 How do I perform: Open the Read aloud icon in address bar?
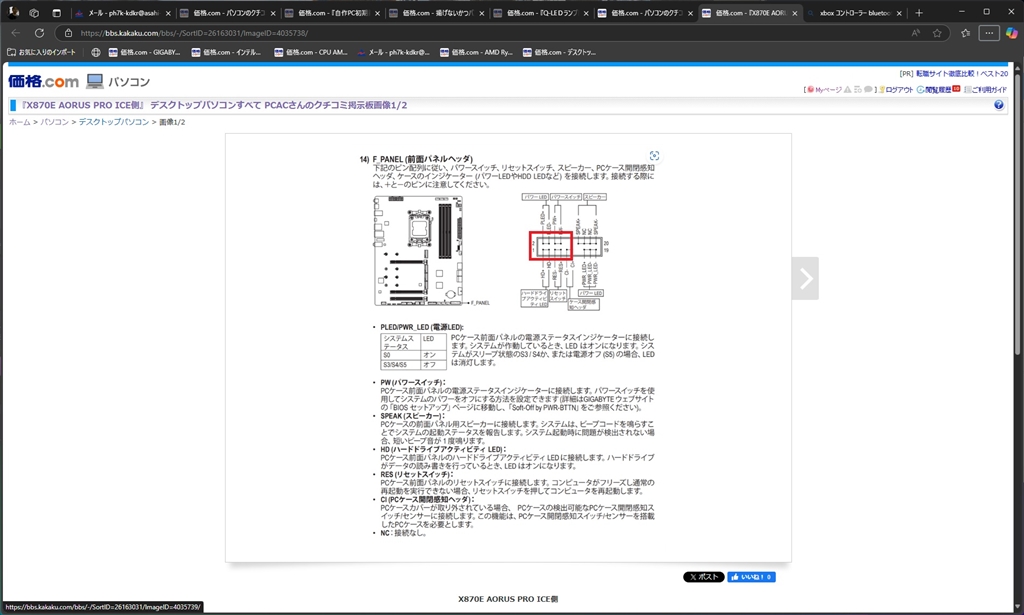tap(916, 33)
